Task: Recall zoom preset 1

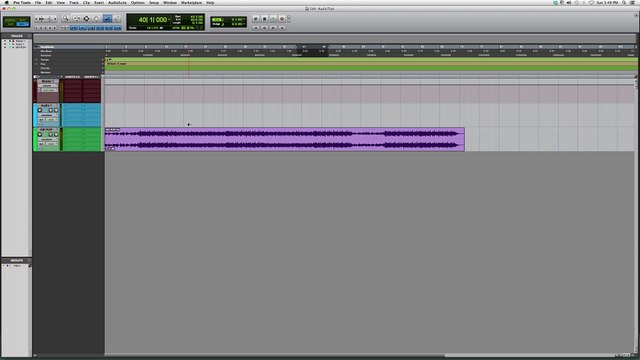Action: point(37,28)
